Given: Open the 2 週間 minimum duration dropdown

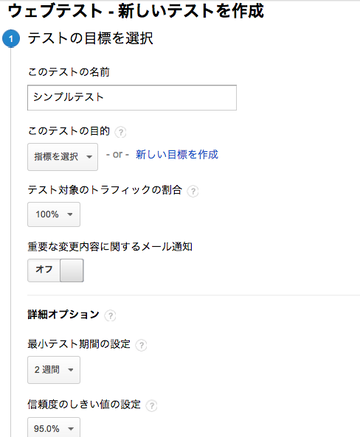Looking at the screenshot, I should pos(54,370).
